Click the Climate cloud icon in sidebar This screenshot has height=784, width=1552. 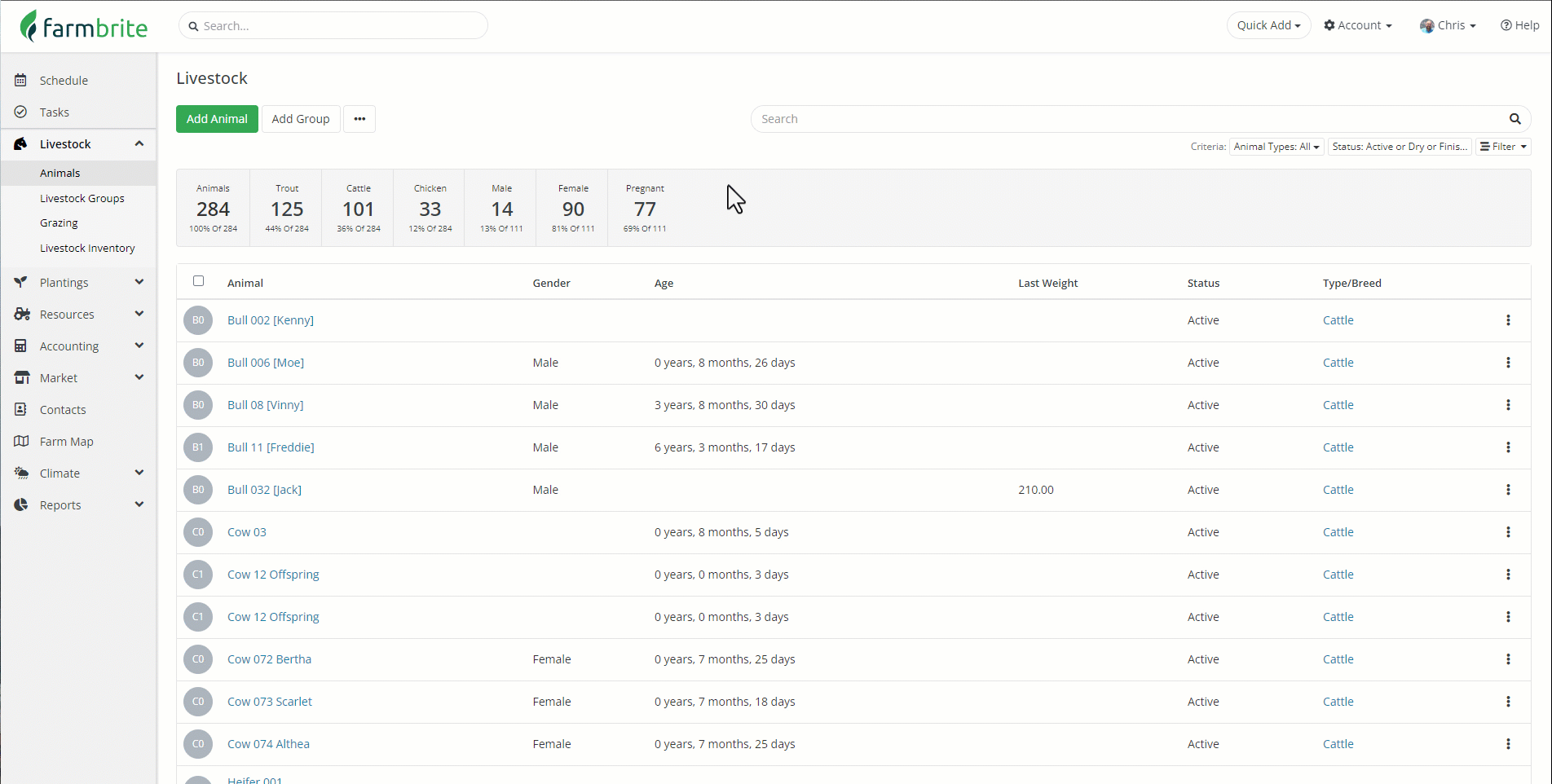coord(22,473)
